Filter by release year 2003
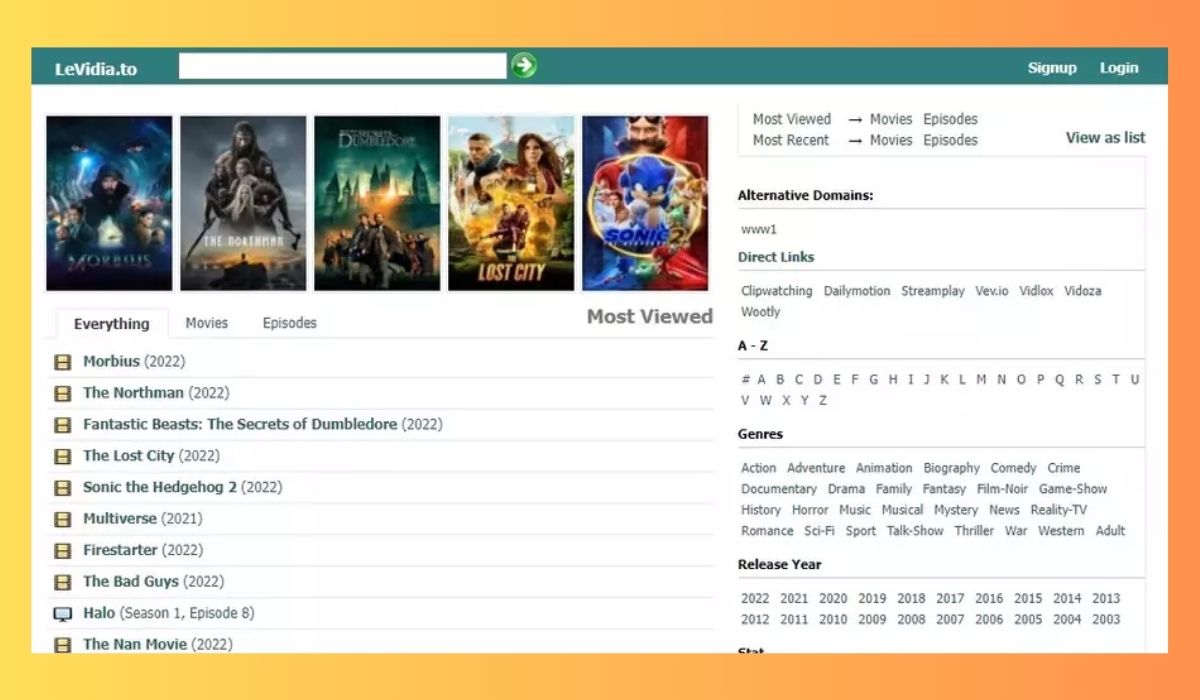This screenshot has width=1200, height=700. point(1106,620)
